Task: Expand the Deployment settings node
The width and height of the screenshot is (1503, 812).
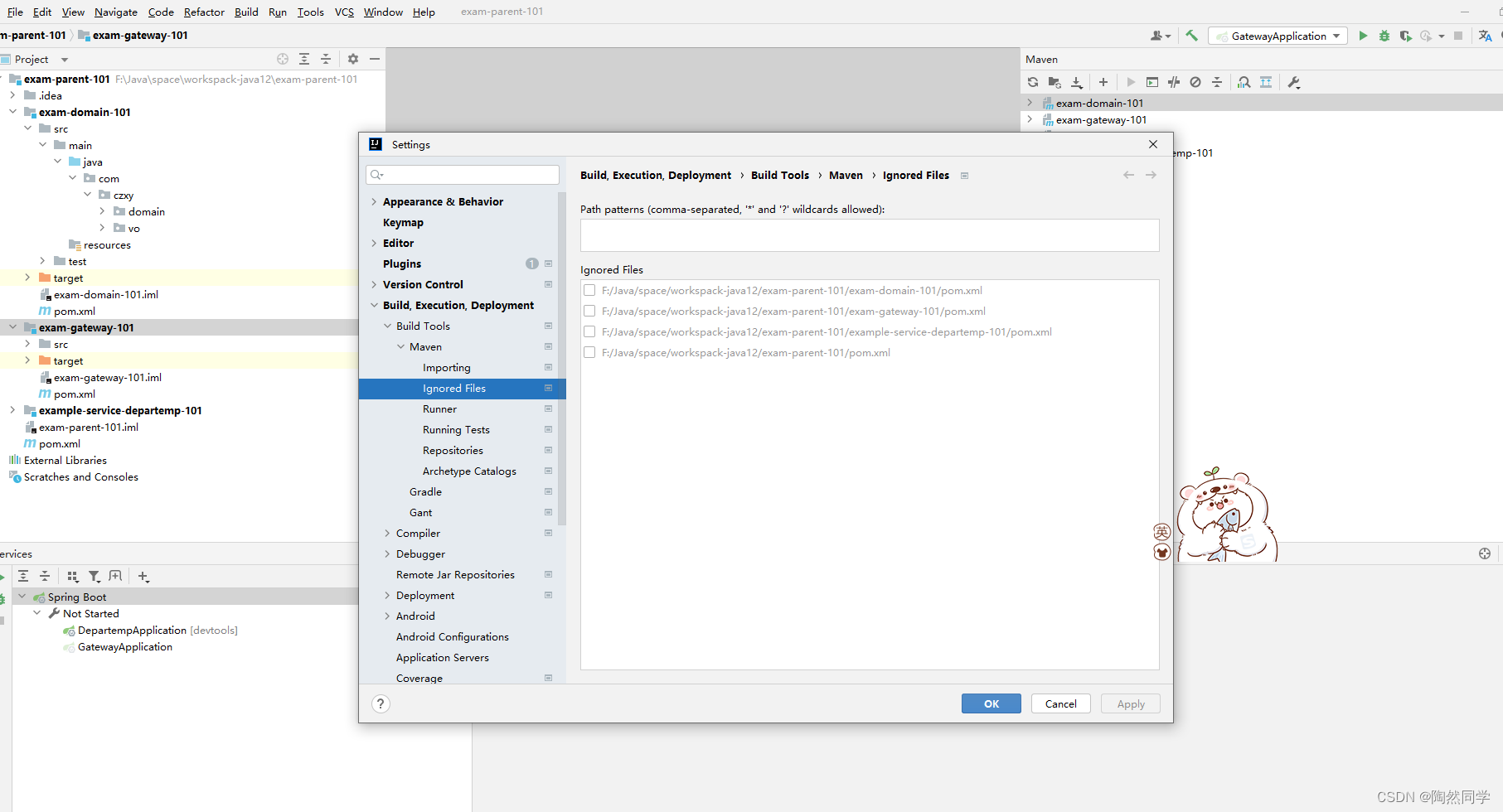Action: pyautogui.click(x=387, y=595)
